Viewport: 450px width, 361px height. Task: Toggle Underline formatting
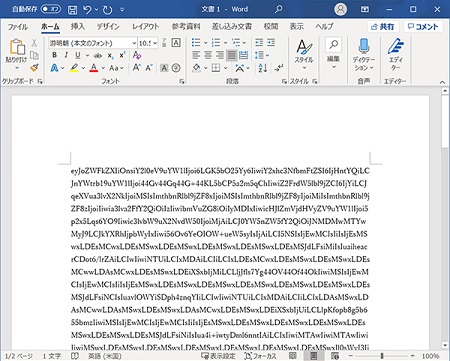[78, 55]
